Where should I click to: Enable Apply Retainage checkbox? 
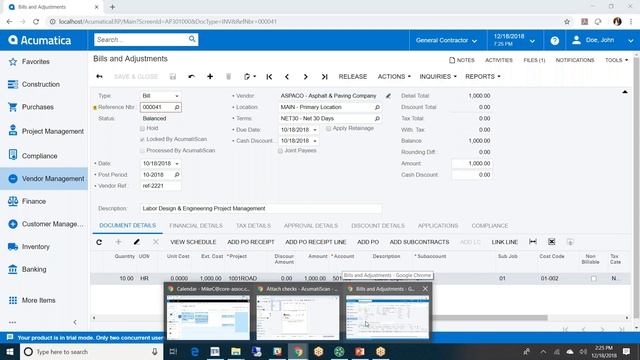(329, 128)
